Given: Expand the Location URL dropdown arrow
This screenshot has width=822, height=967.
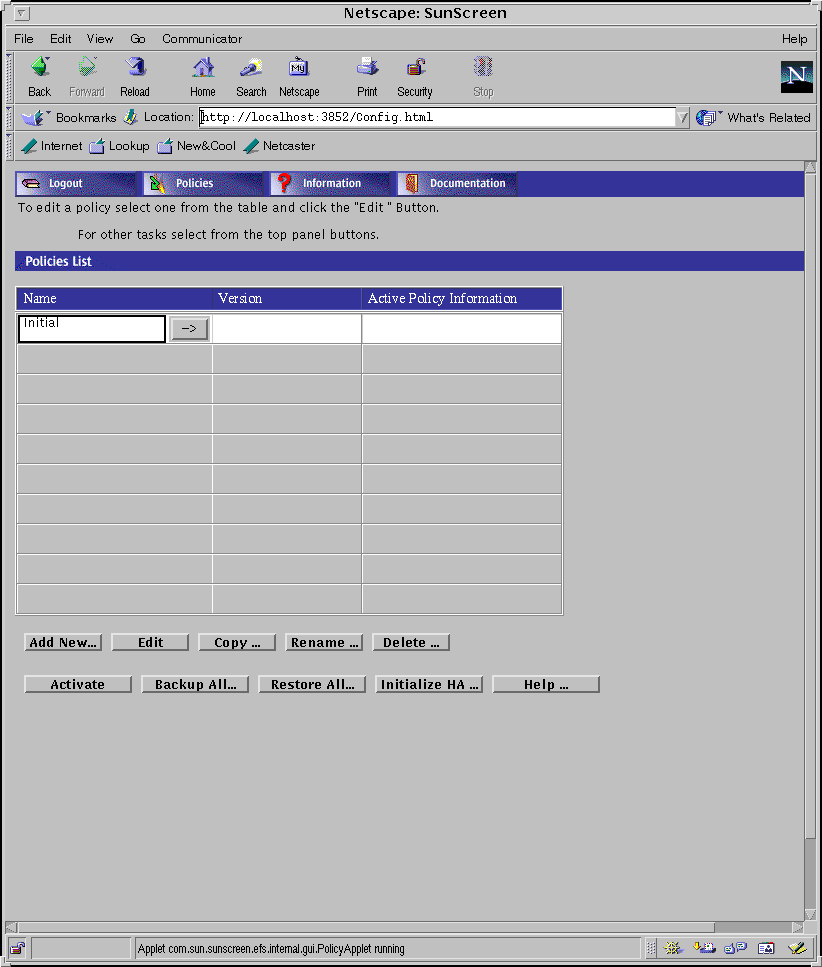Looking at the screenshot, I should pyautogui.click(x=682, y=117).
